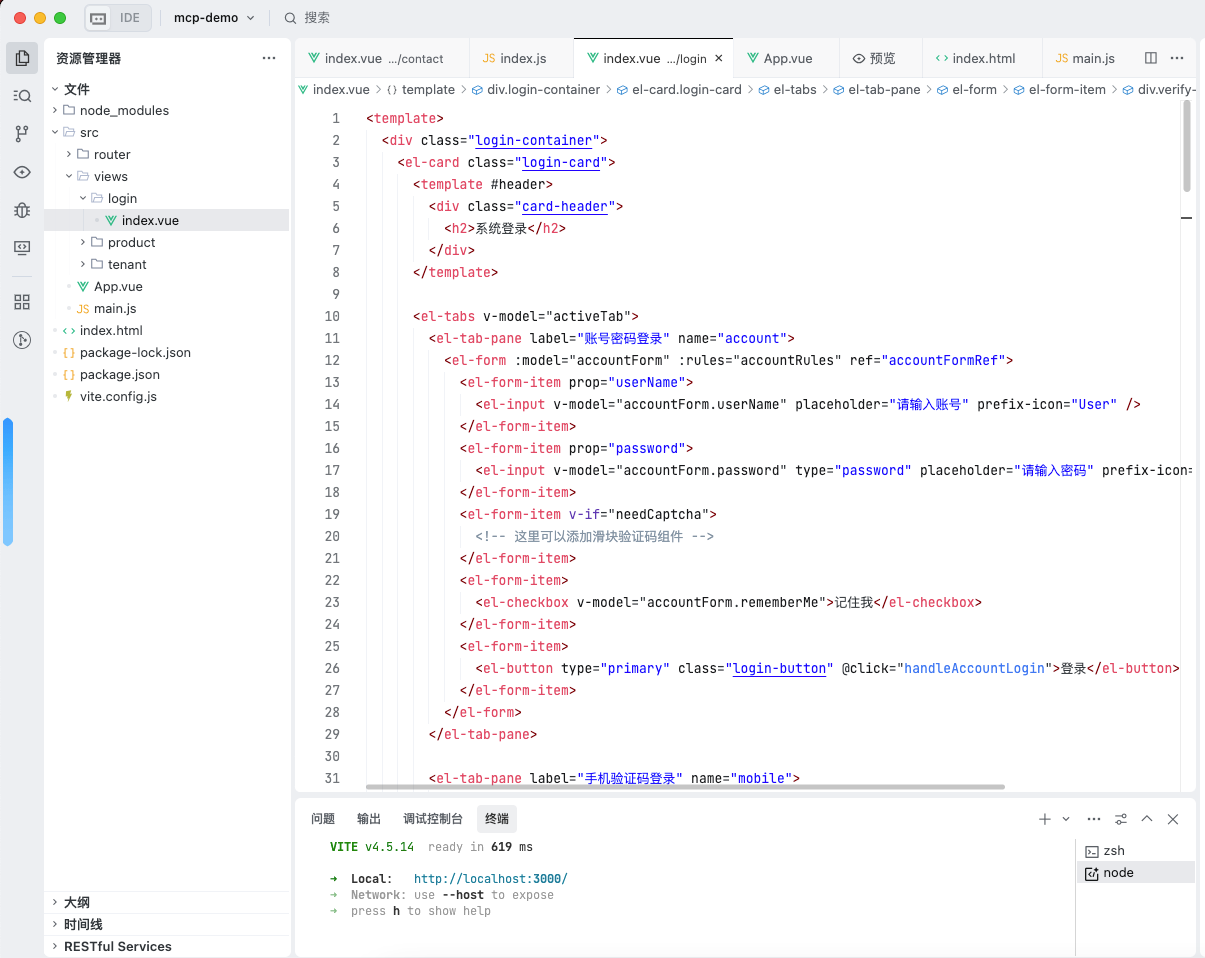Click the el-card.login-card breadcrumb
Viewport: 1205px width, 958px height.
point(680,90)
